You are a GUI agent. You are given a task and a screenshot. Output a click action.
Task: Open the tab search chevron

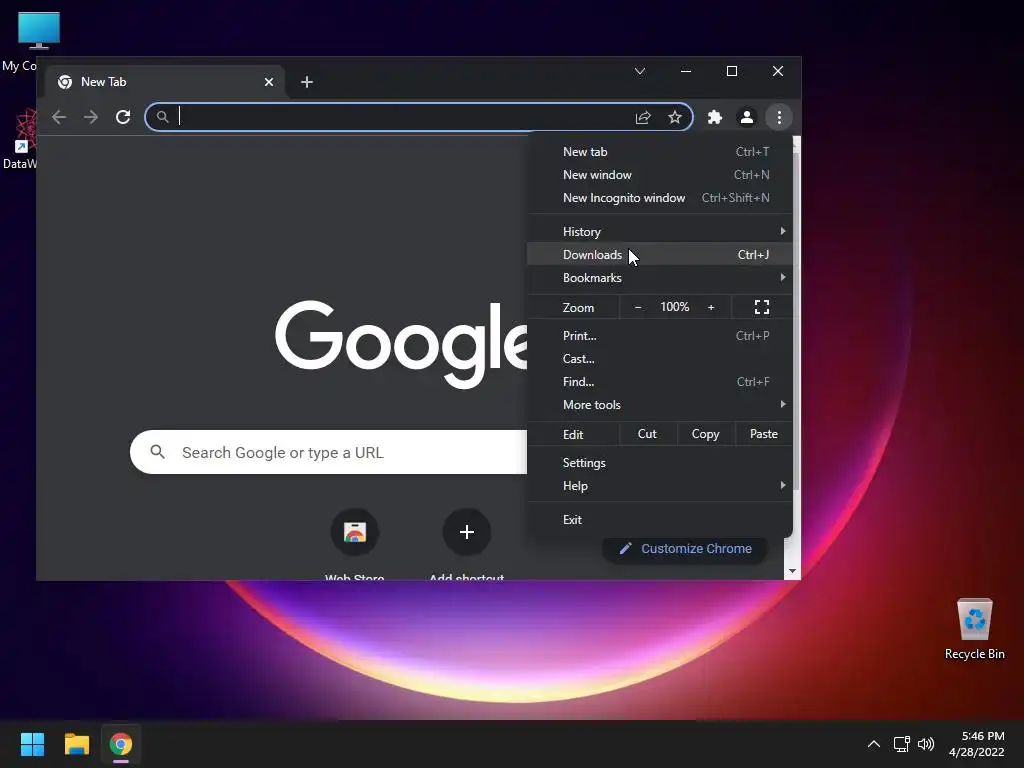coord(640,71)
